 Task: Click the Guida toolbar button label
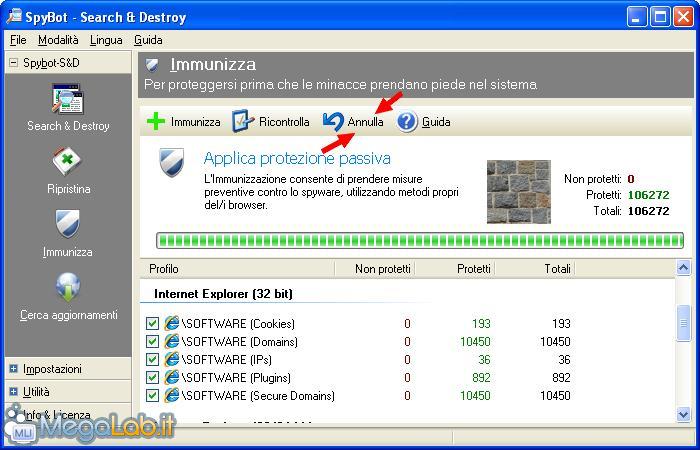point(436,122)
